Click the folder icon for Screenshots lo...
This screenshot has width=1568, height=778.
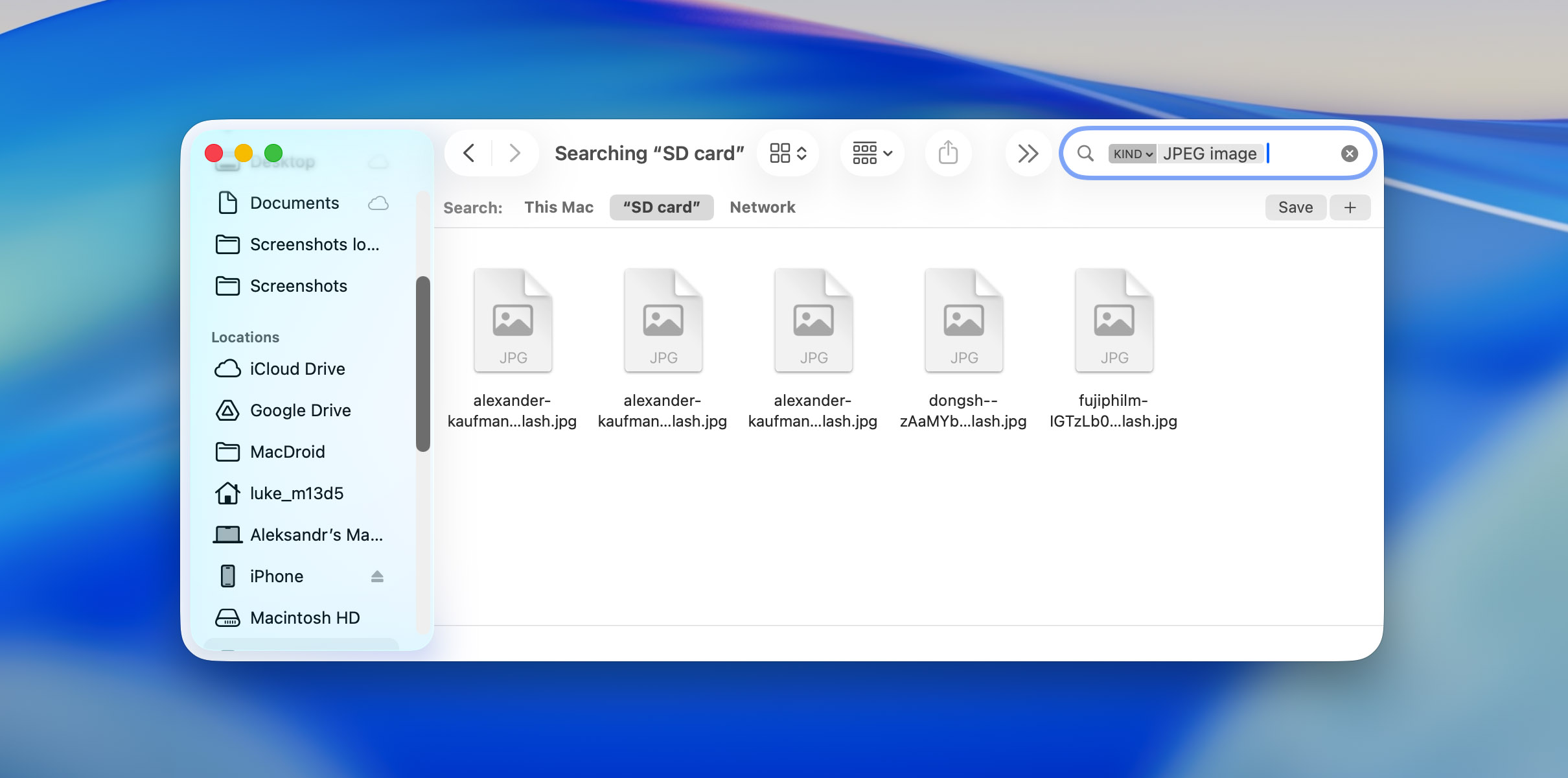227,244
